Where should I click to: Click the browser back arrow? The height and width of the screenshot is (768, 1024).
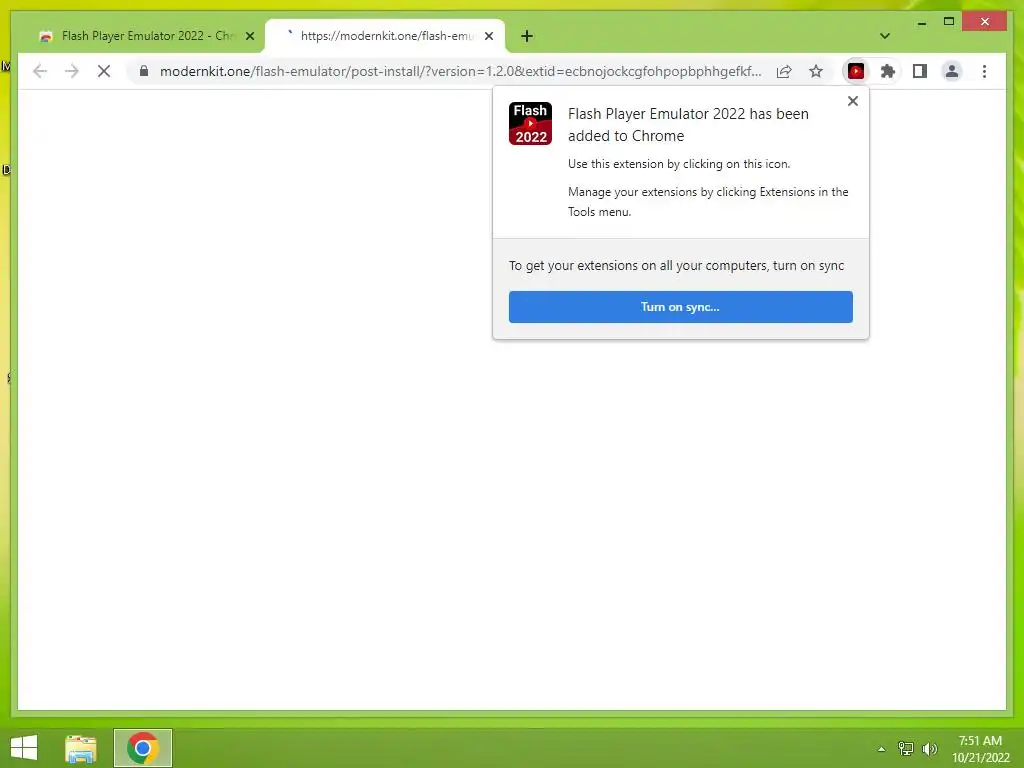pyautogui.click(x=40, y=71)
